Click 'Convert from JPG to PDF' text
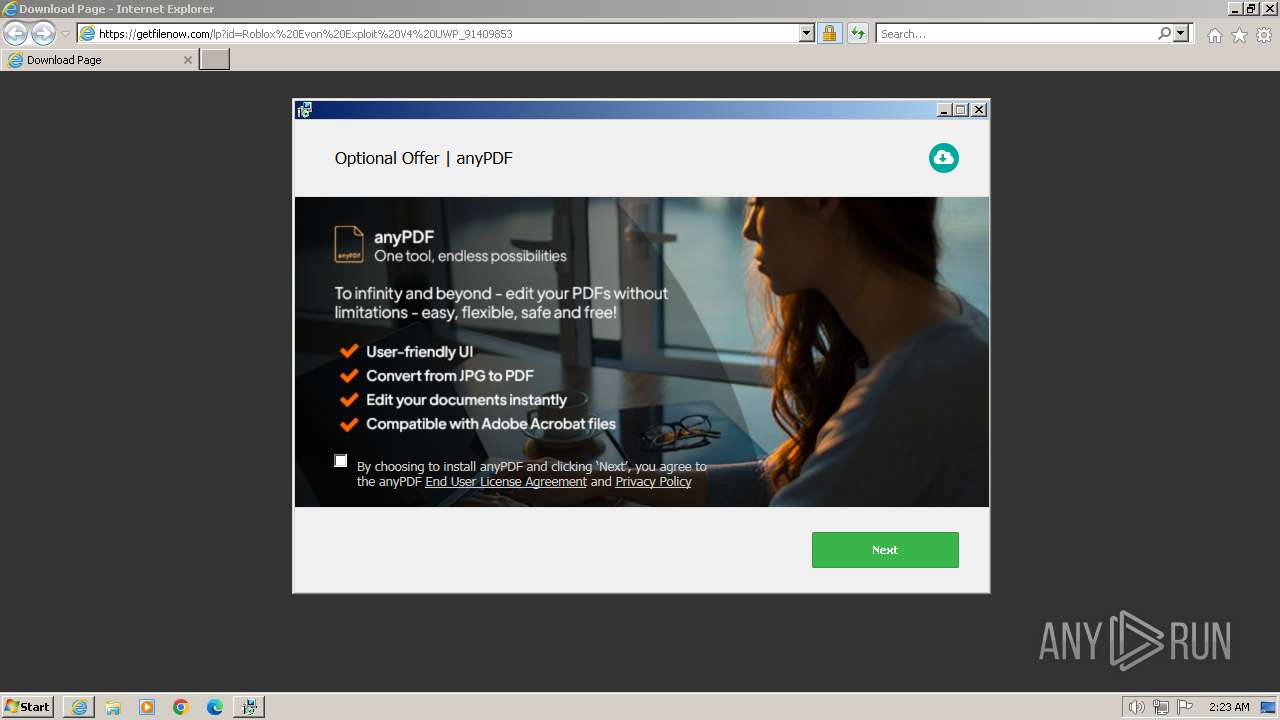 point(450,376)
